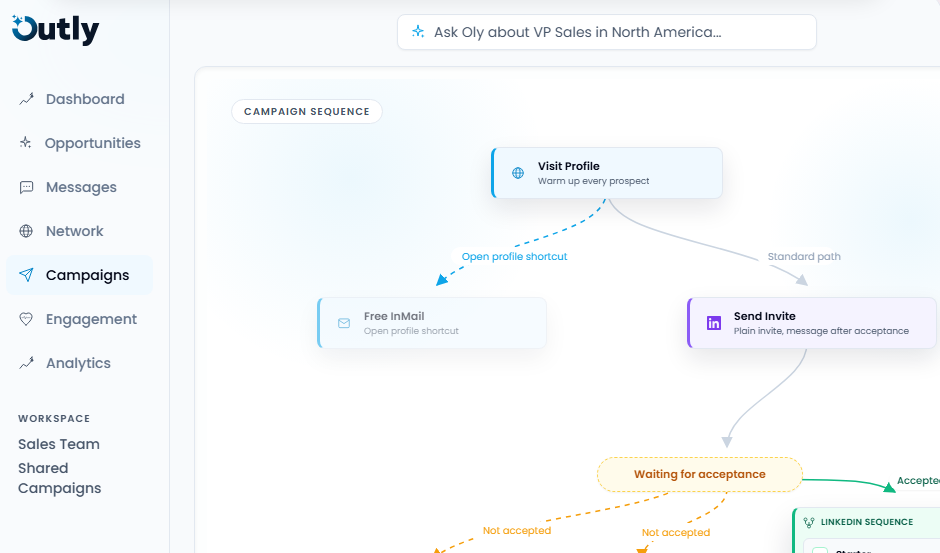Click the LinkedIn Sequence header
Viewport: 940px width, 553px height.
click(x=867, y=522)
